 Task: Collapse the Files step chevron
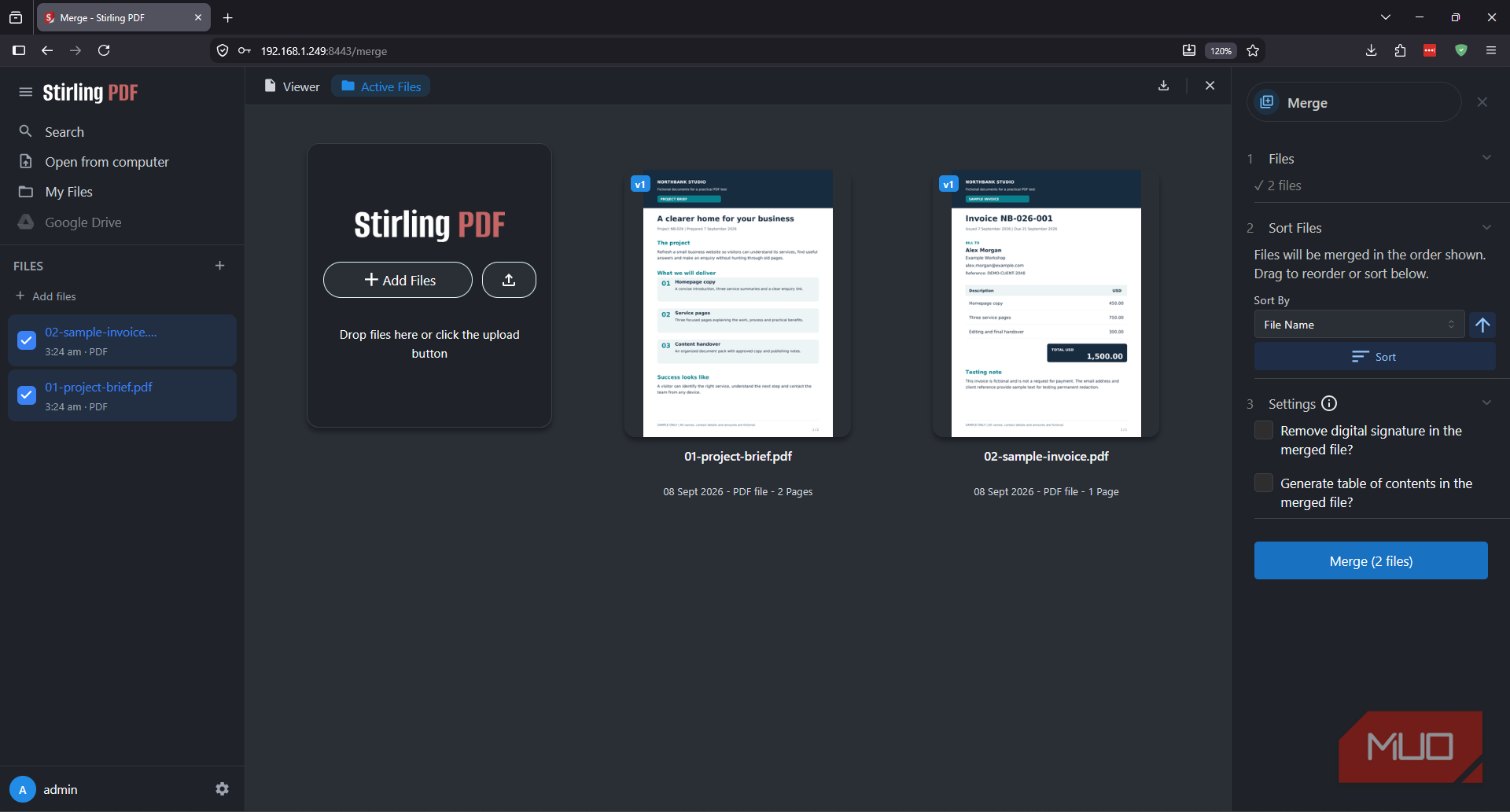[1486, 158]
